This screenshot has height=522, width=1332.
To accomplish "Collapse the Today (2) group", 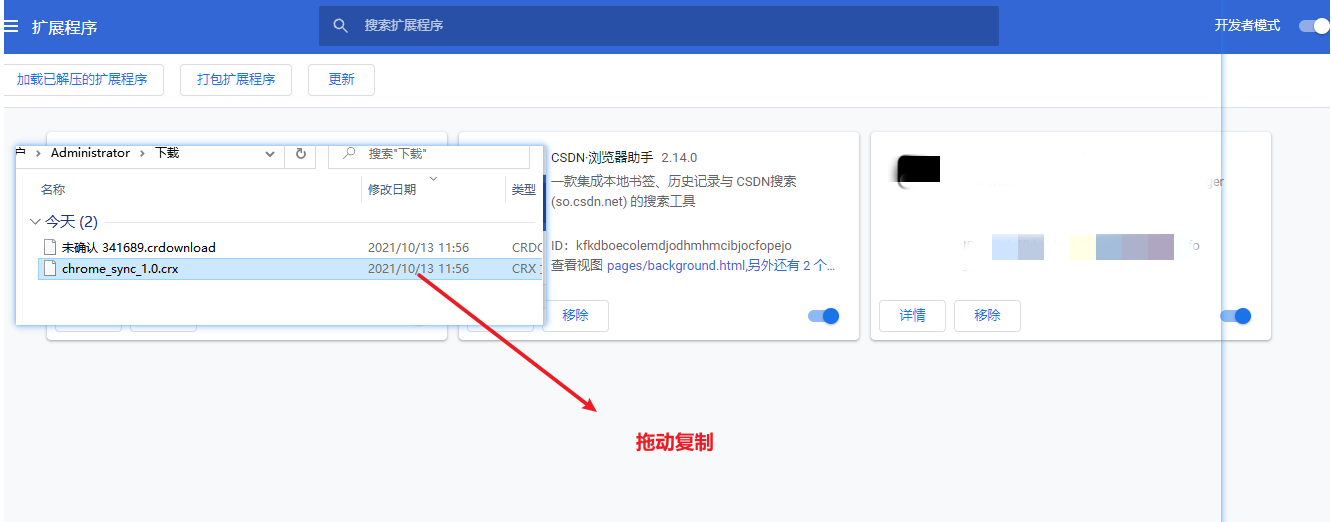I will click(x=36, y=222).
